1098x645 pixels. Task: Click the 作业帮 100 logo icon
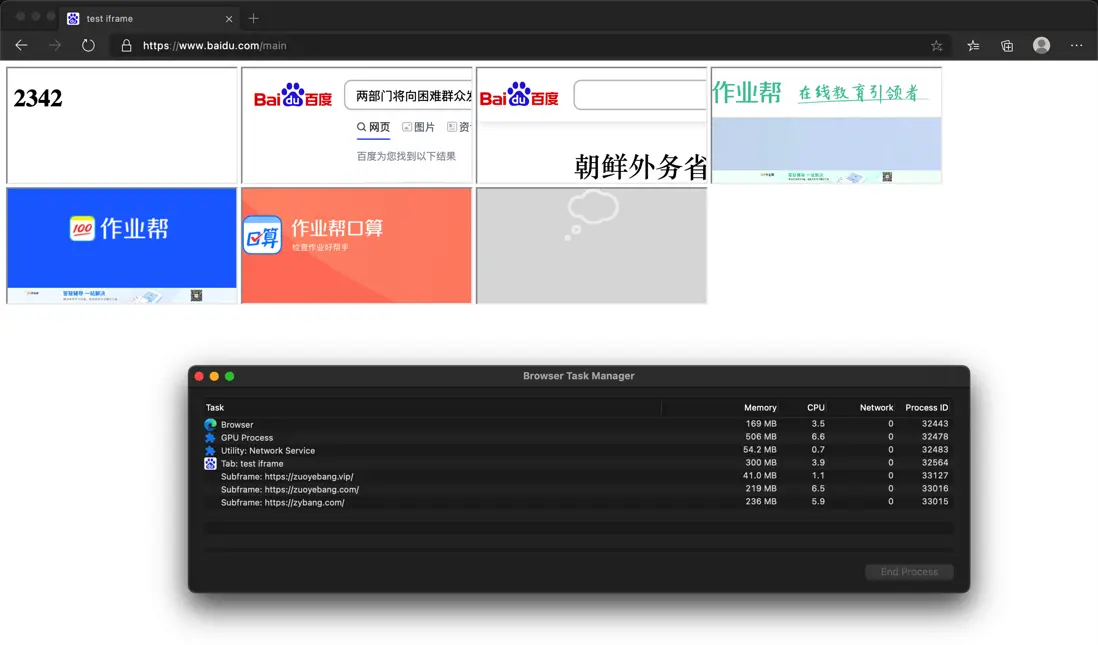point(82,228)
